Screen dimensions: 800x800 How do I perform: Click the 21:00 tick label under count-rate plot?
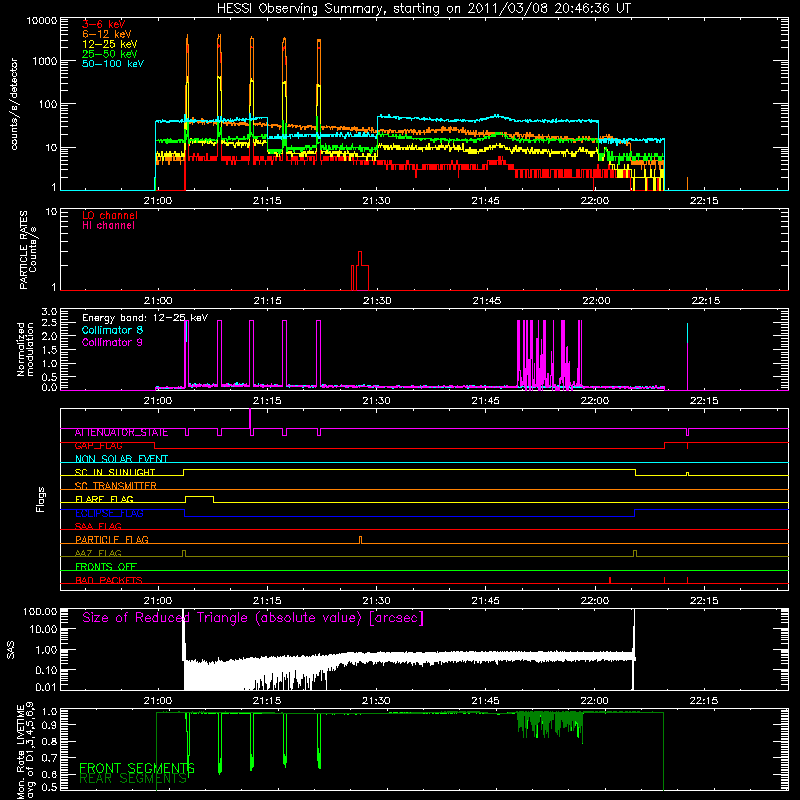tap(158, 201)
